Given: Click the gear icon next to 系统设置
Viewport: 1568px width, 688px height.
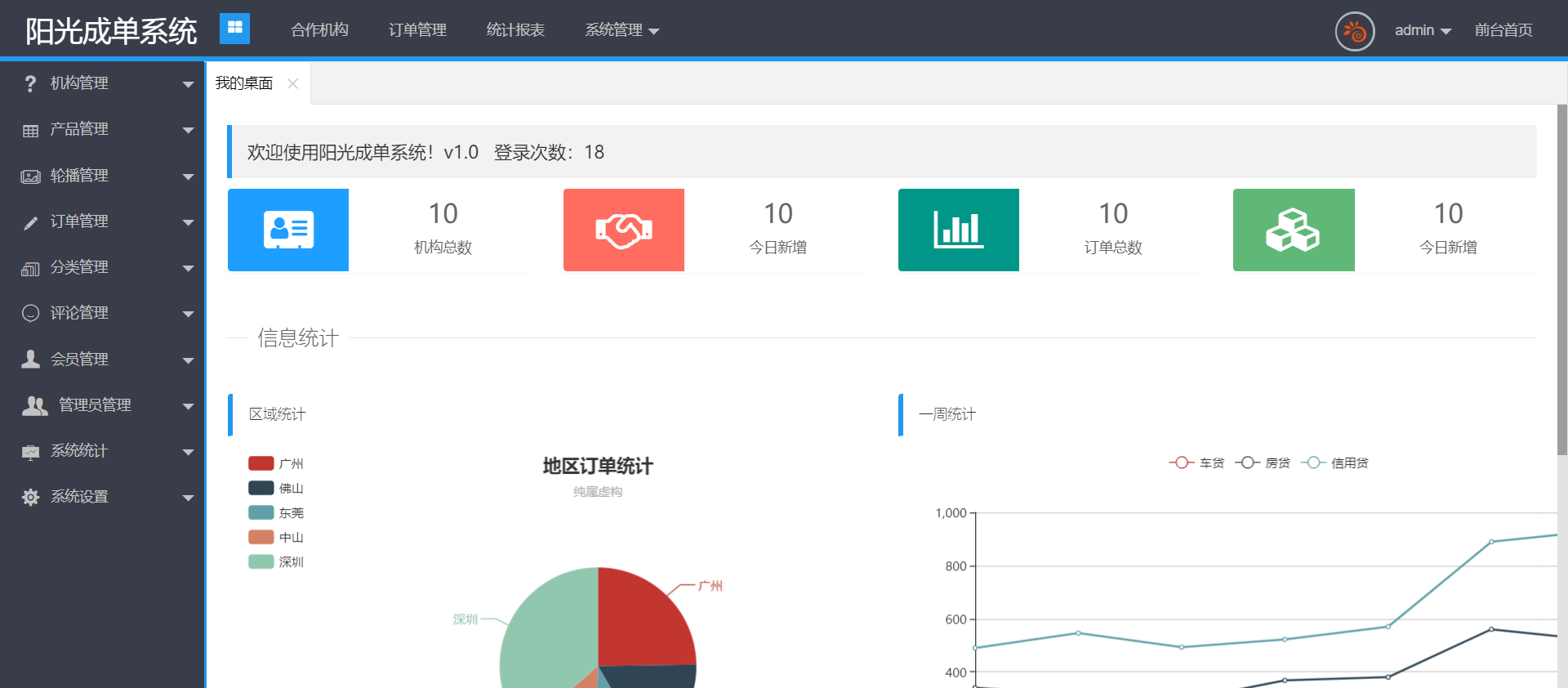Looking at the screenshot, I should pos(31,497).
